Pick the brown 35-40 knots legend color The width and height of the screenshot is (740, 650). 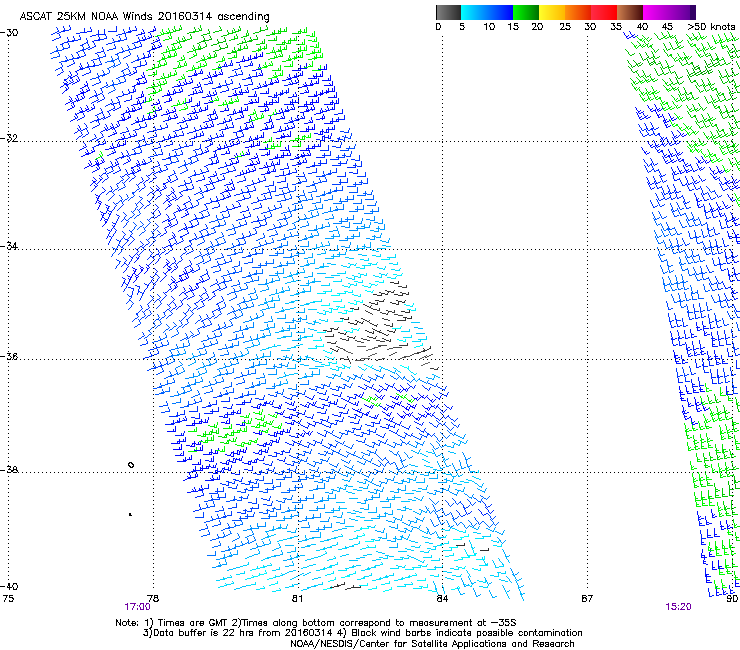coord(630,12)
